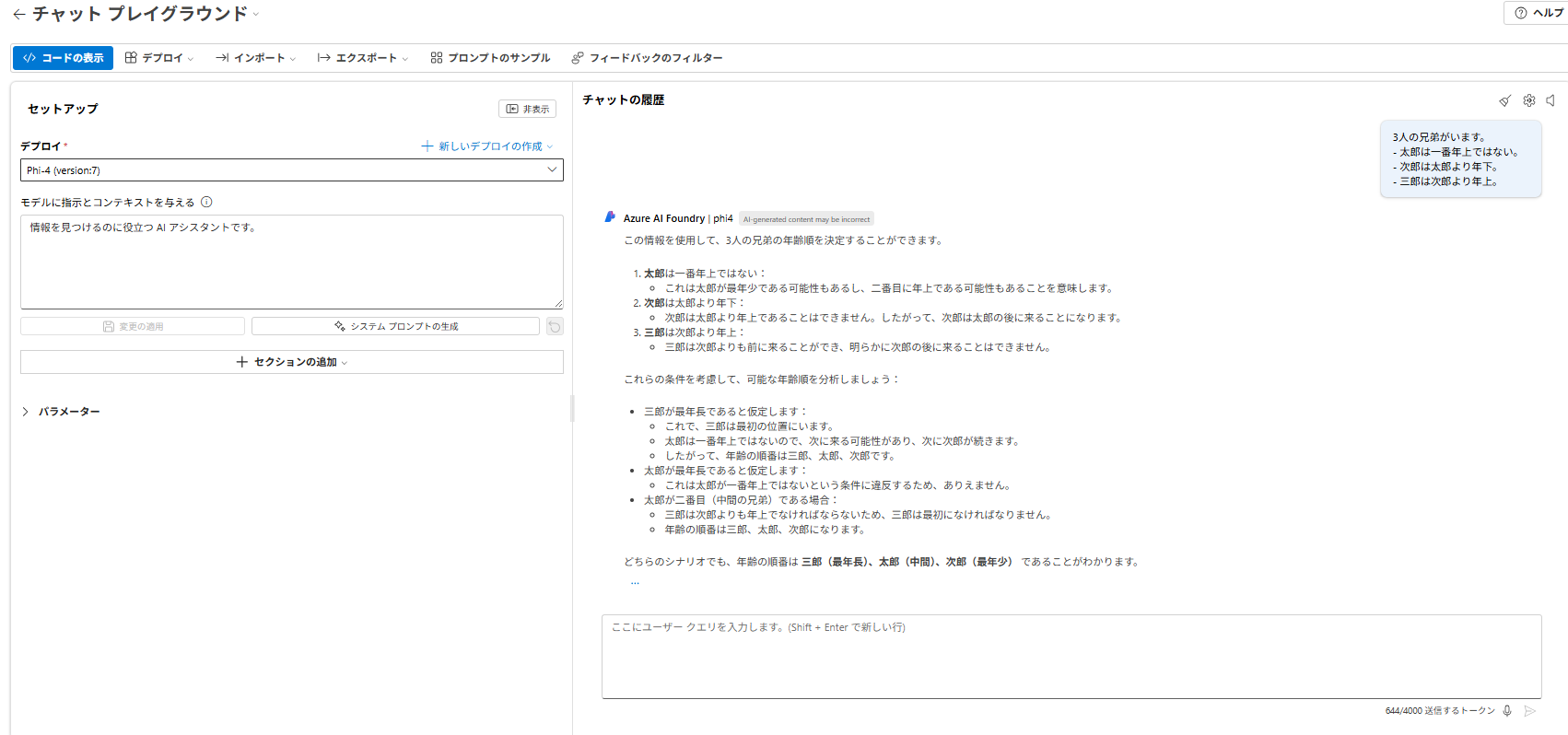This screenshot has width=1568, height=735.
Task: Click the back arrow beside チャット プレイグラウンド
Action: pyautogui.click(x=18, y=15)
